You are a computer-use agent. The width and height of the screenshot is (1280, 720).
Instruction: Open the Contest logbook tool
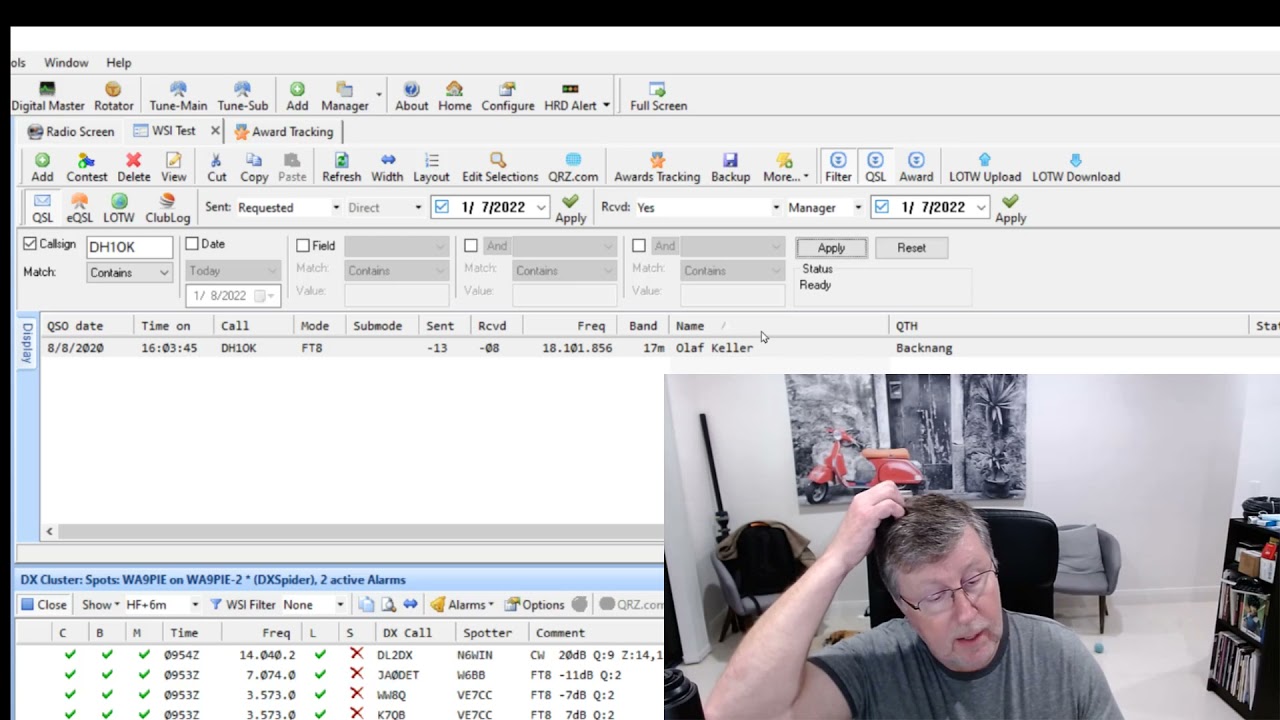click(87, 167)
